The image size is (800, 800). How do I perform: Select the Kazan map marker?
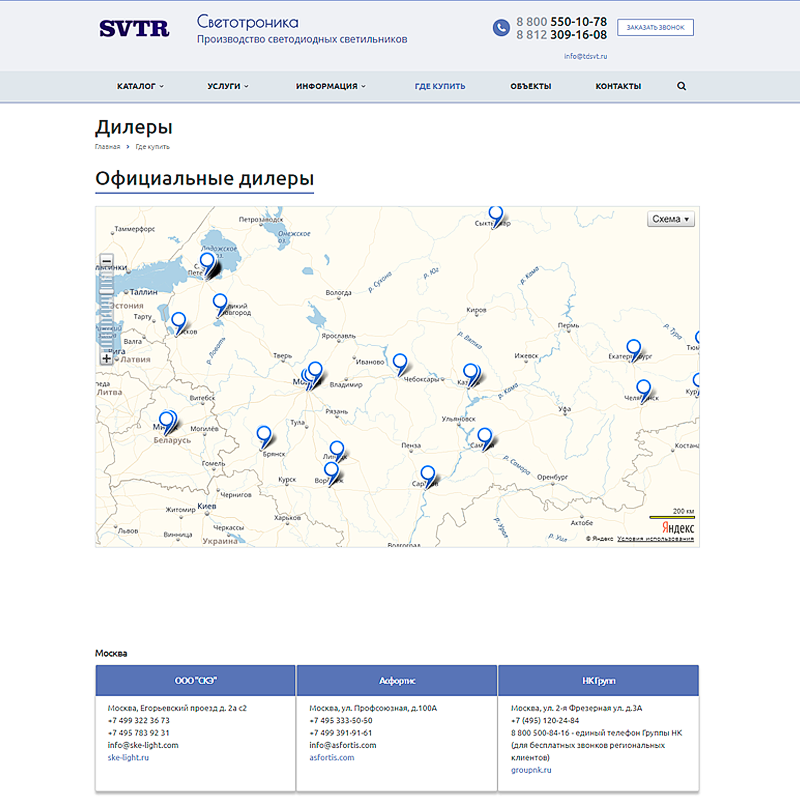coord(471,376)
